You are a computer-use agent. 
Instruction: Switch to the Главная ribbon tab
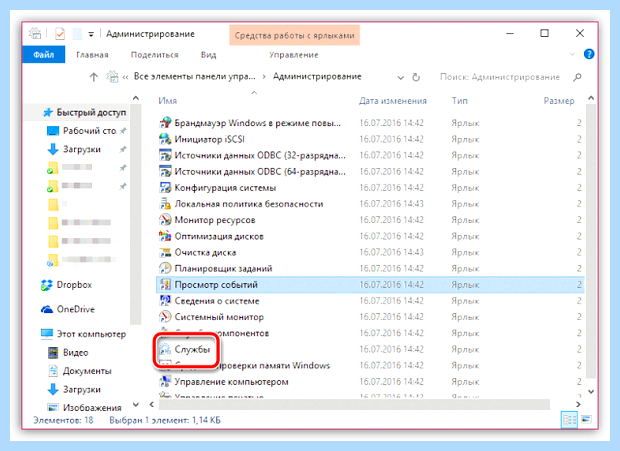[x=92, y=55]
